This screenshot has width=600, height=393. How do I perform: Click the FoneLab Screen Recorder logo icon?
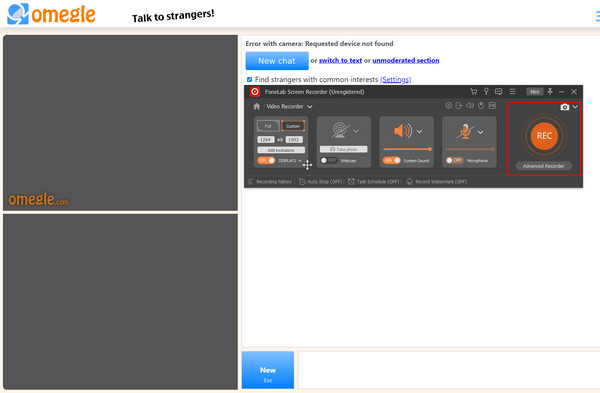coord(254,92)
